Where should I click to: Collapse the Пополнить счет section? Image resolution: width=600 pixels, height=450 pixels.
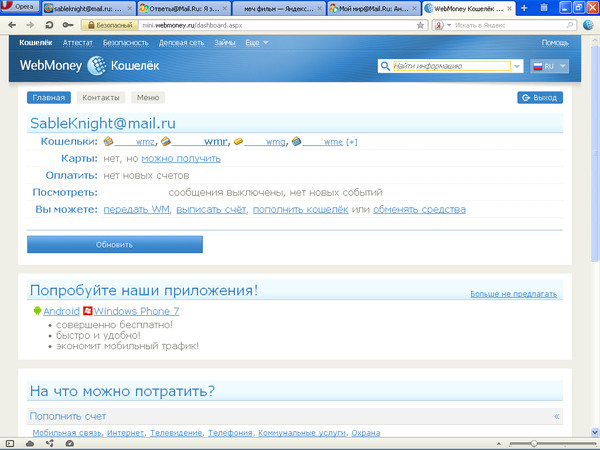557,416
